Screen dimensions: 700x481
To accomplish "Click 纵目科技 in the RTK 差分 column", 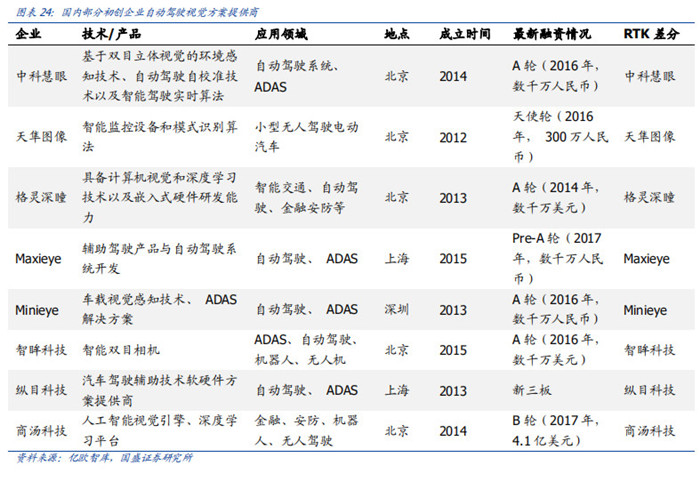I will pos(650,390).
